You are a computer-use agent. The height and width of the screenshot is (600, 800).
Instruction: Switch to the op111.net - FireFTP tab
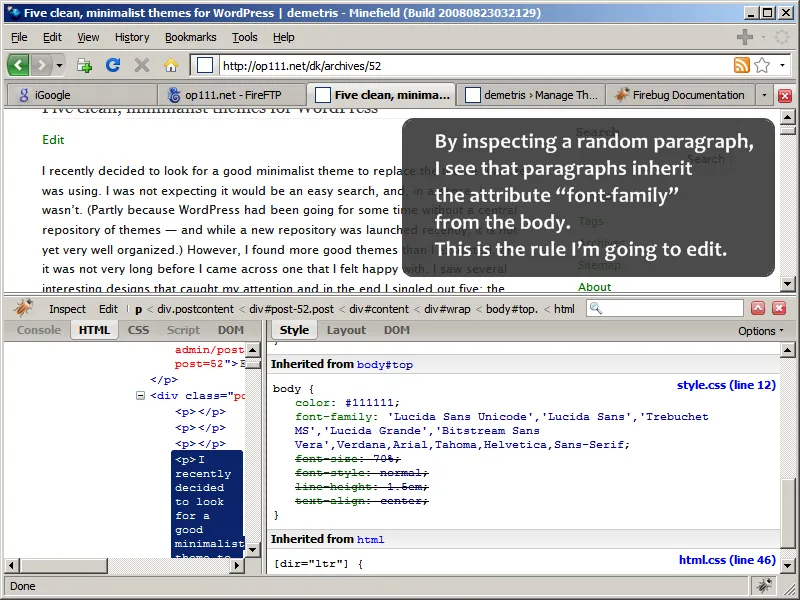pos(232,95)
